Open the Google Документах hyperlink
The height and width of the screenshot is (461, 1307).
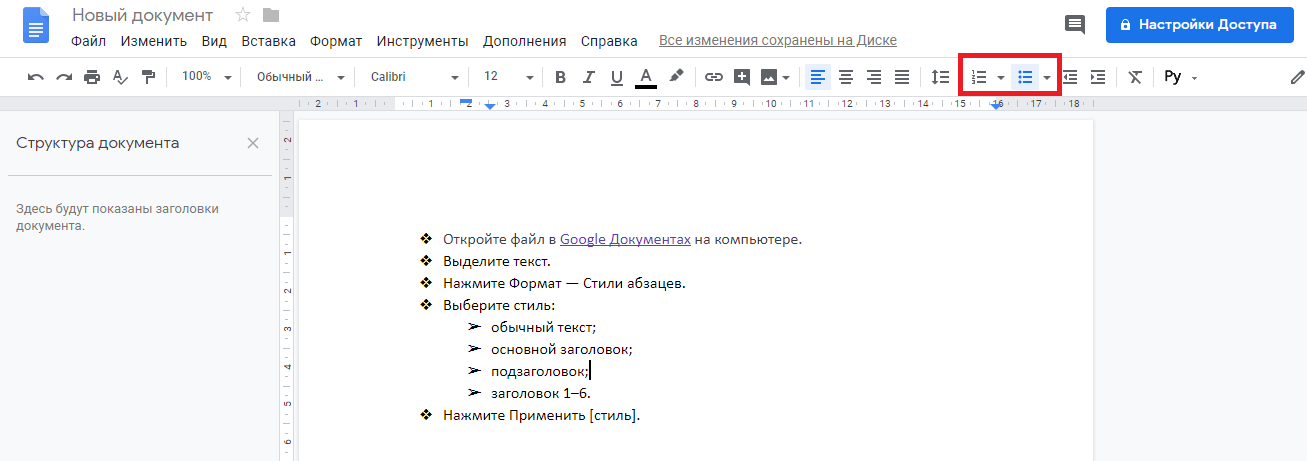625,239
